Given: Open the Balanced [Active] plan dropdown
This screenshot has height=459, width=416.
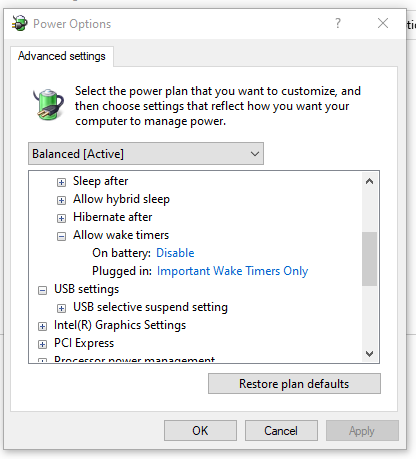Looking at the screenshot, I should (x=146, y=154).
